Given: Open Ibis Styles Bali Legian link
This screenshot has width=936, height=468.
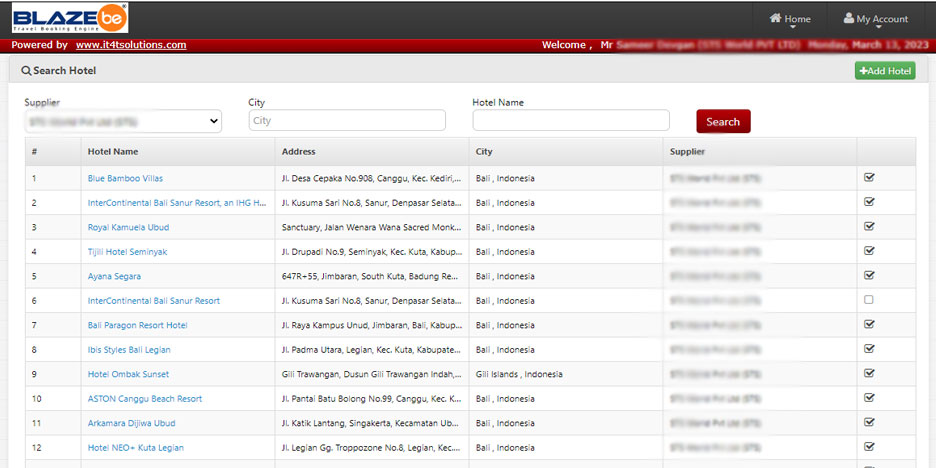Looking at the screenshot, I should coord(129,350).
